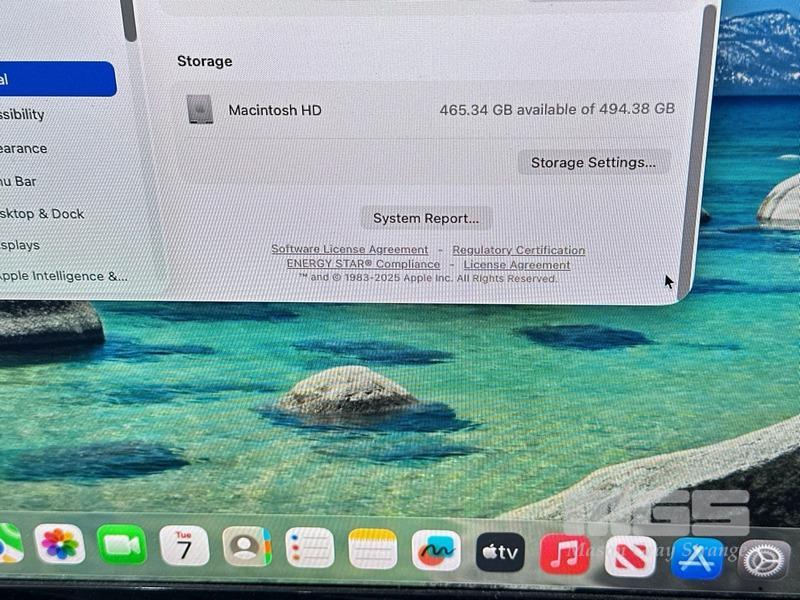Click the Macintosh HD drive icon
The height and width of the screenshot is (600, 800).
(x=200, y=110)
